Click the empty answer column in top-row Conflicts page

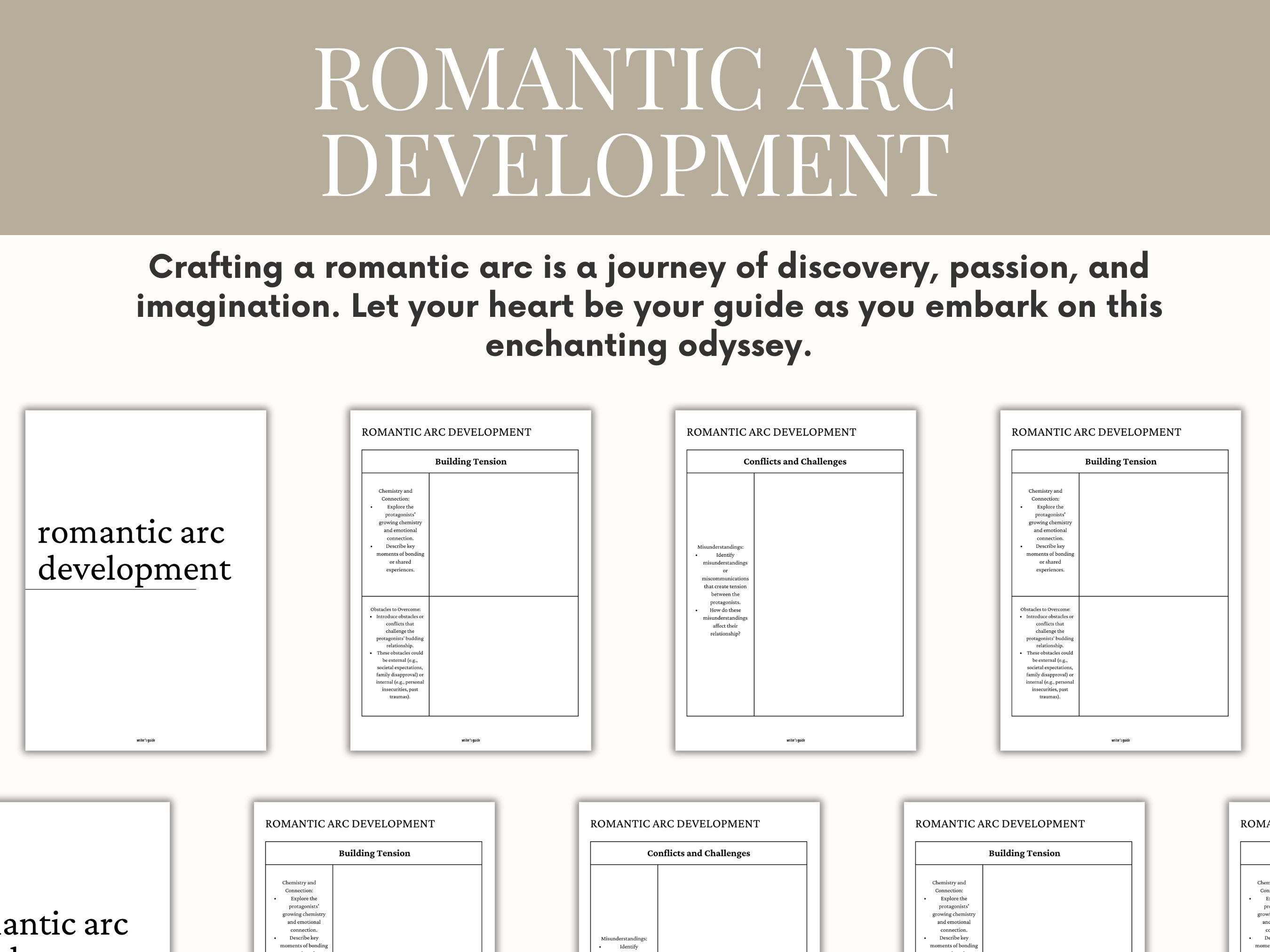coord(828,595)
